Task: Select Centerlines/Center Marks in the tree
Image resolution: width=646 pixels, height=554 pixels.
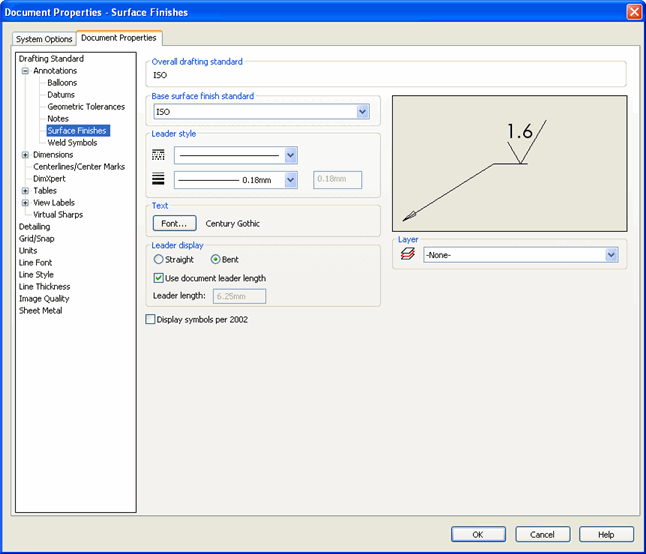Action: pyautogui.click(x=79, y=166)
